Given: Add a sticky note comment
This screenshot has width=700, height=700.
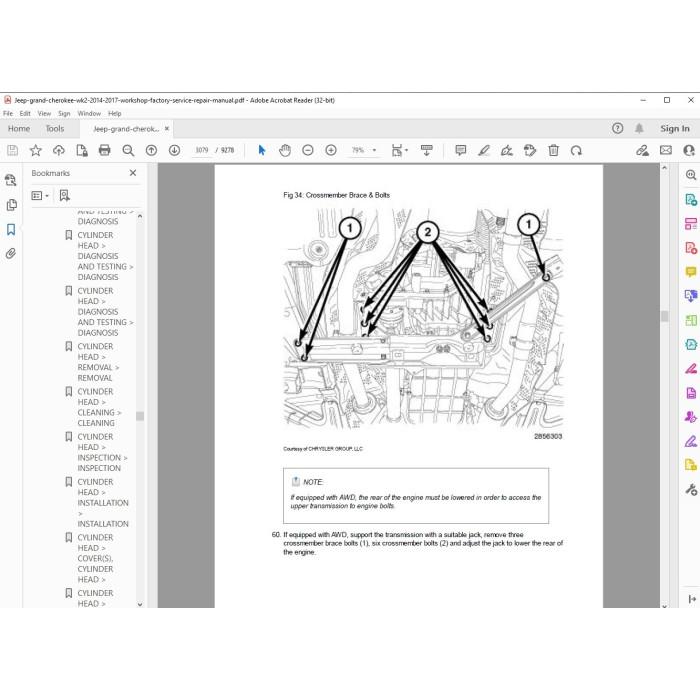Looking at the screenshot, I should coord(460,150).
